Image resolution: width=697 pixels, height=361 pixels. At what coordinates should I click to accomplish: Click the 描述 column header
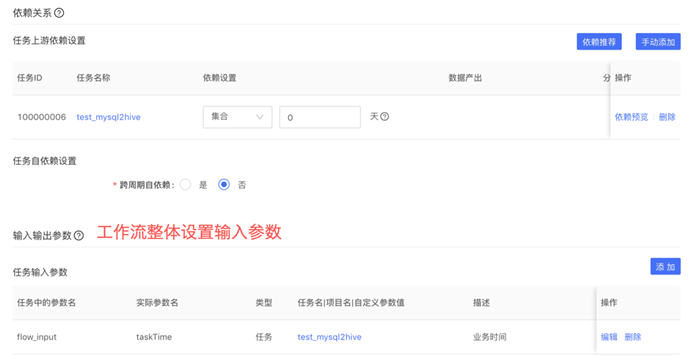click(481, 303)
